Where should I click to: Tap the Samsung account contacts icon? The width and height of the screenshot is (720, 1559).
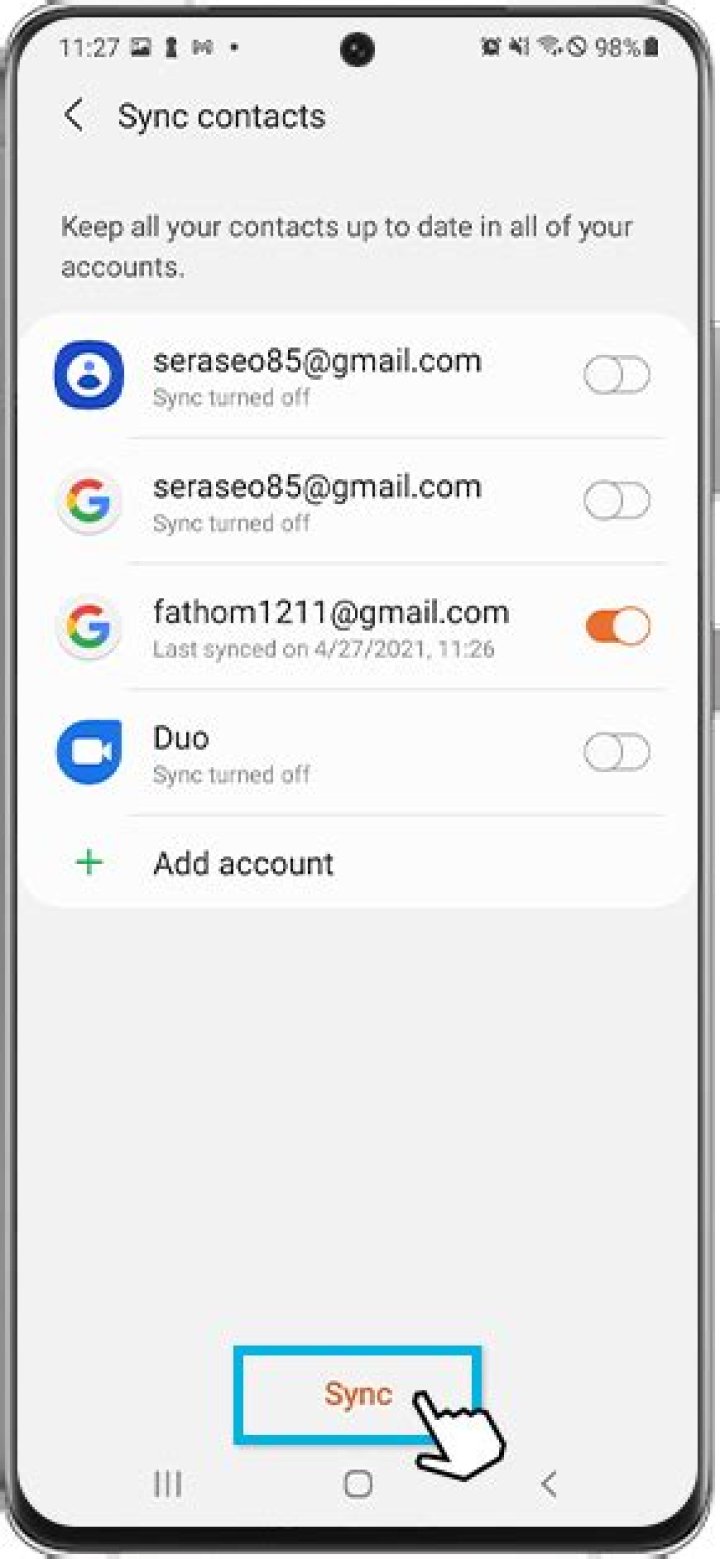click(x=89, y=375)
